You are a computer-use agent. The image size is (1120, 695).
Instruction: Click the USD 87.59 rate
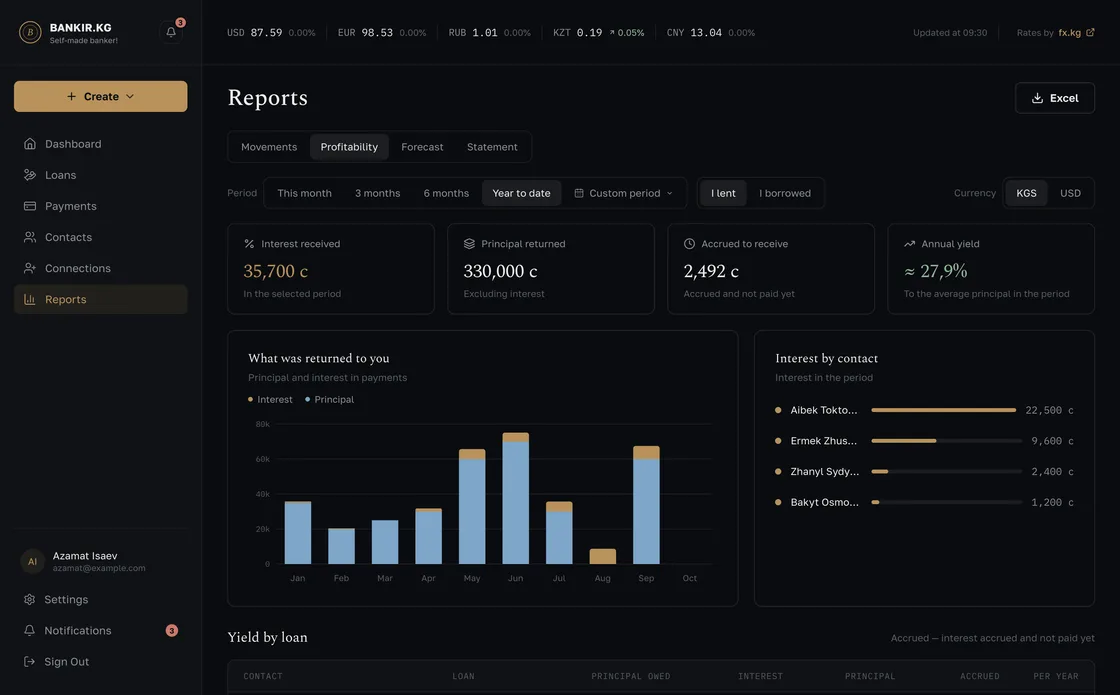point(271,32)
